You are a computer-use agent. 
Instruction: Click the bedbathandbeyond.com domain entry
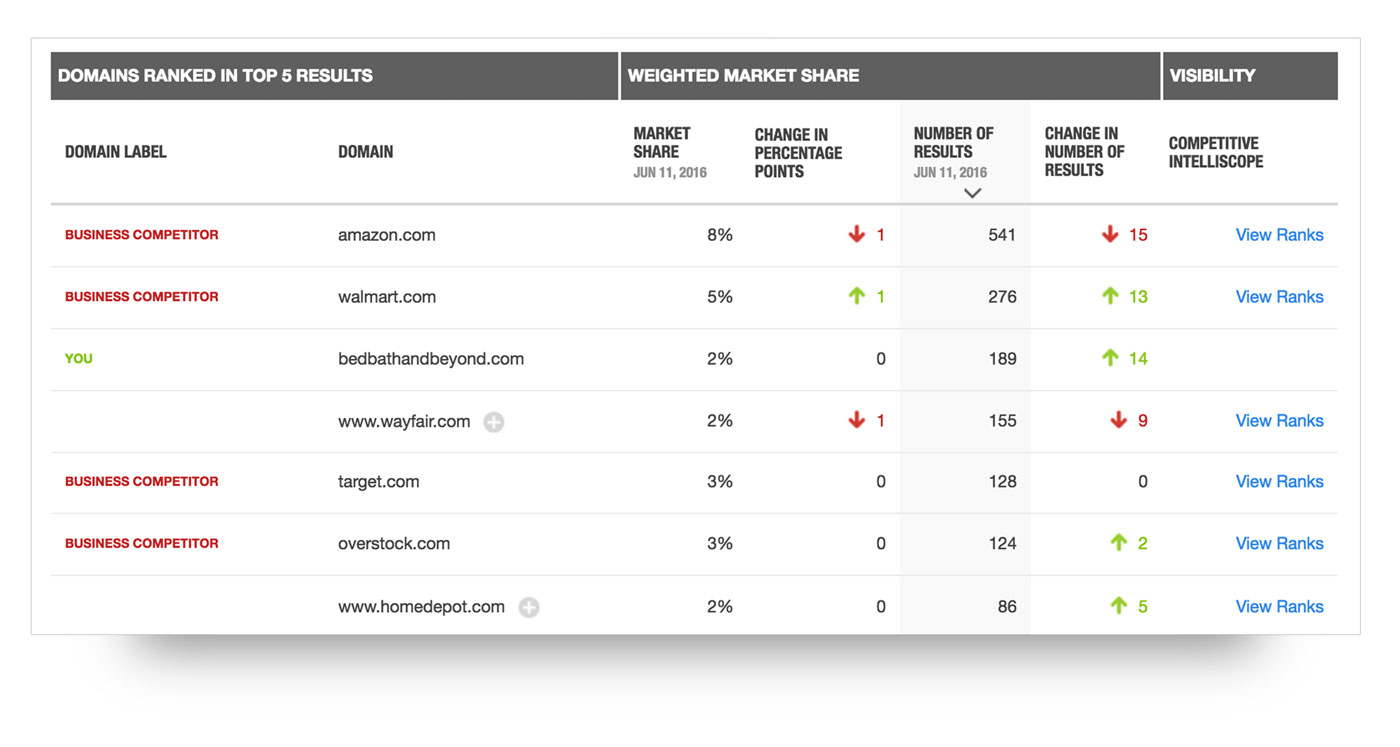[x=431, y=359]
